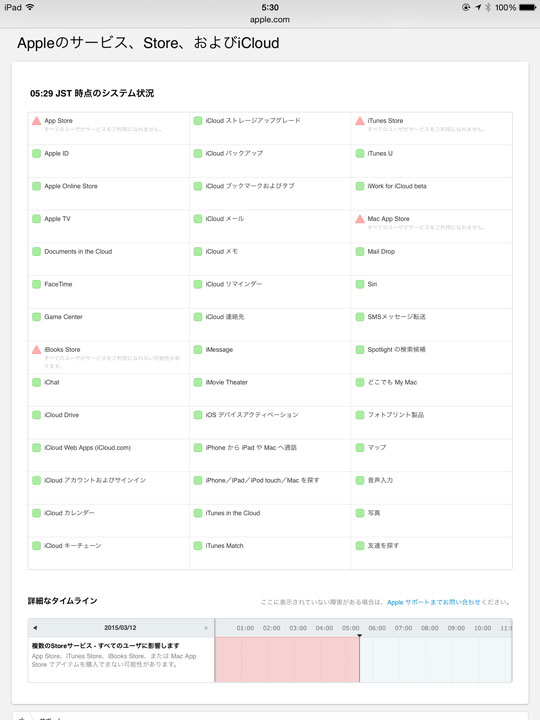The image size is (540, 720).
Task: Tap the Wi-Fi icon in the status bar
Action: pos(30,7)
